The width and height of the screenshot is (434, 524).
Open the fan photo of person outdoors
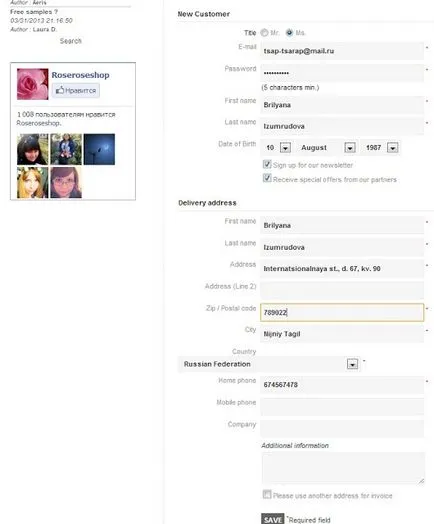[x=66, y=149]
